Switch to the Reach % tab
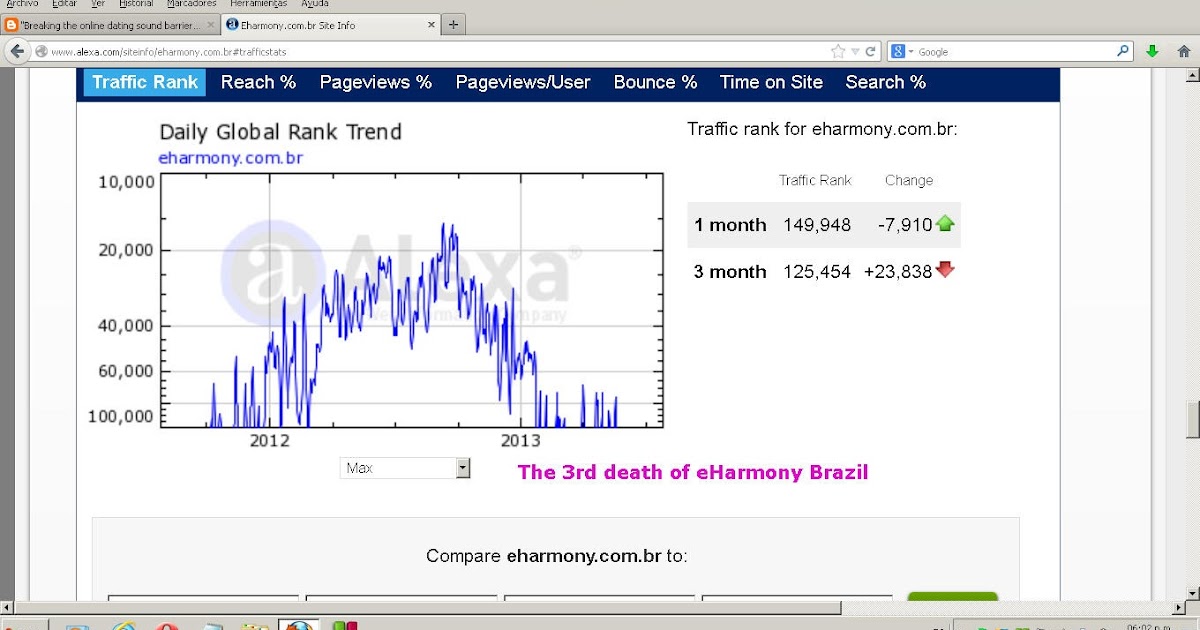The image size is (1200, 630). [x=258, y=82]
